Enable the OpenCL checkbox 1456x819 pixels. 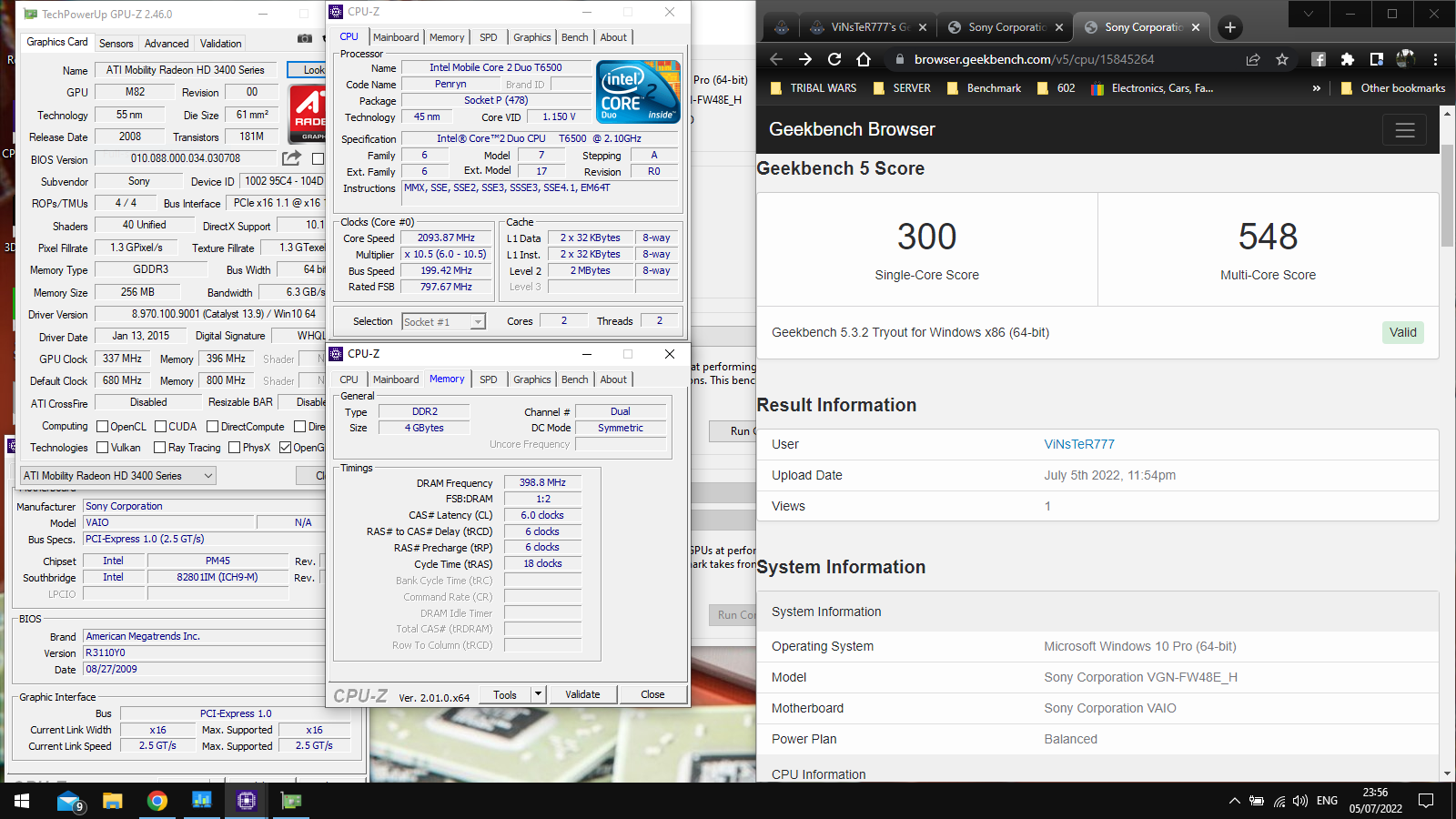[103, 427]
